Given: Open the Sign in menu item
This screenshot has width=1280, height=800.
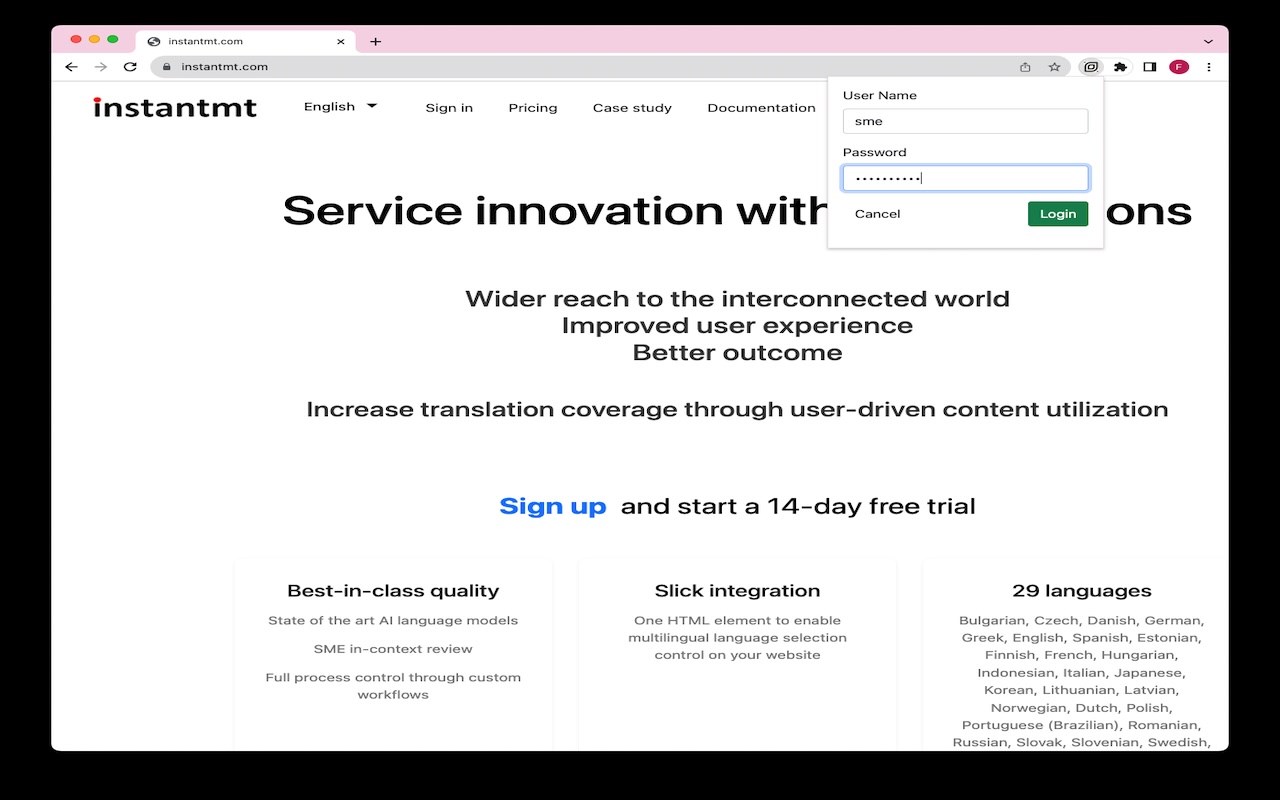Looking at the screenshot, I should pyautogui.click(x=449, y=108).
